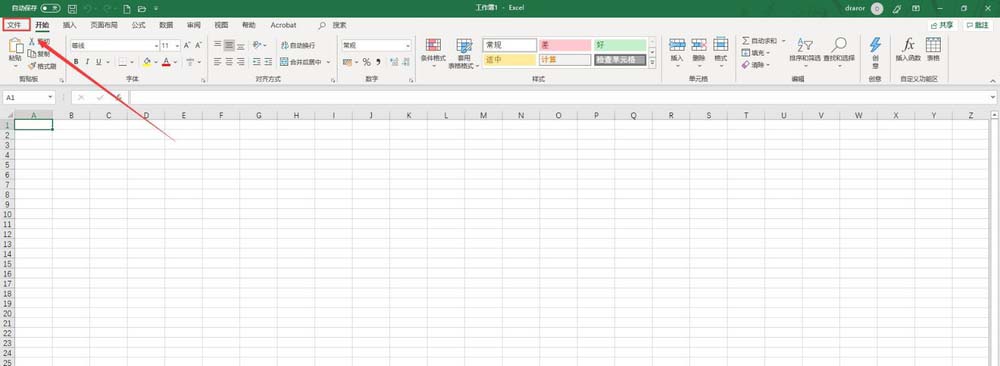Select the Format Painter (格式刷) tool

(x=42, y=66)
